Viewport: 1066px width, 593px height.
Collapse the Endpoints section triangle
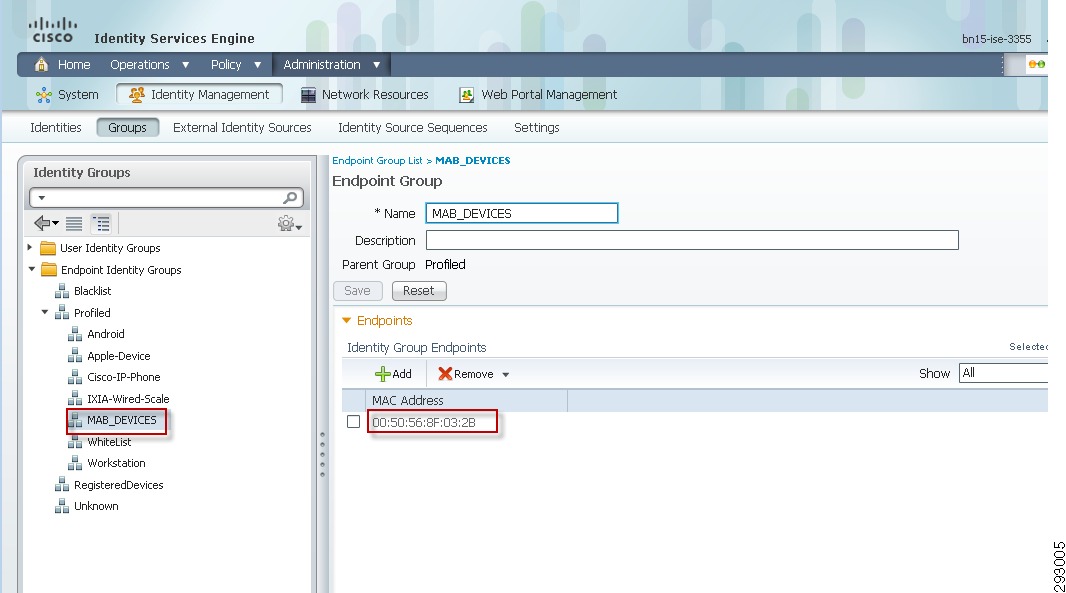coord(347,320)
